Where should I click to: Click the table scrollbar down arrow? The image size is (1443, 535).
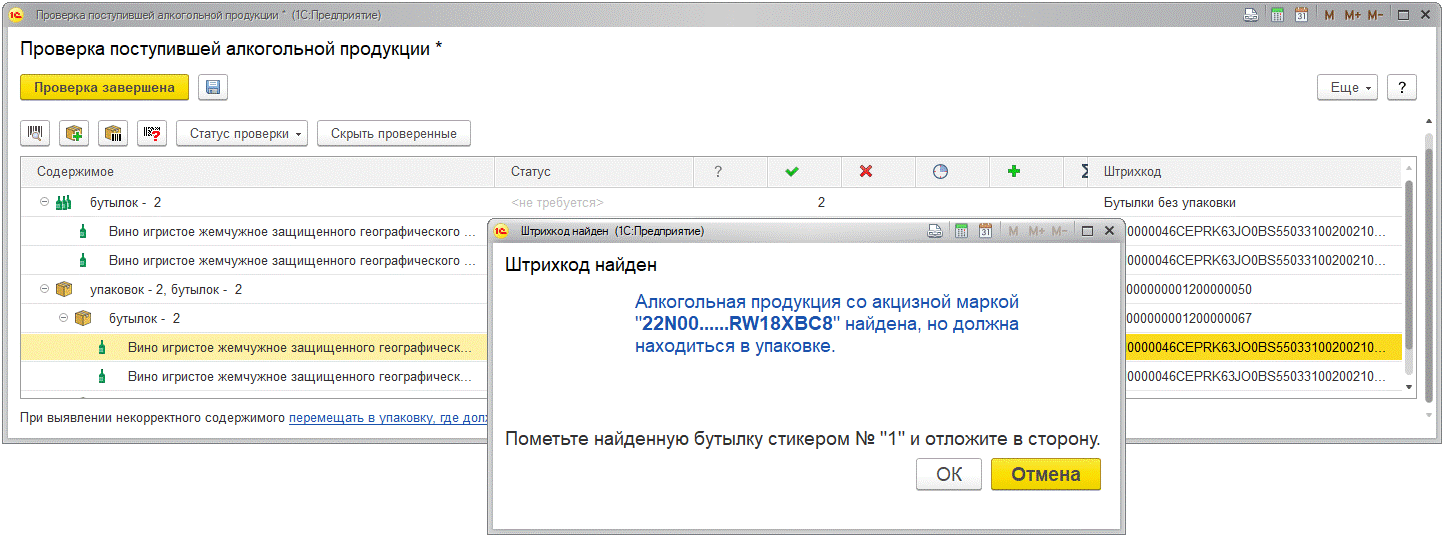point(1410,387)
